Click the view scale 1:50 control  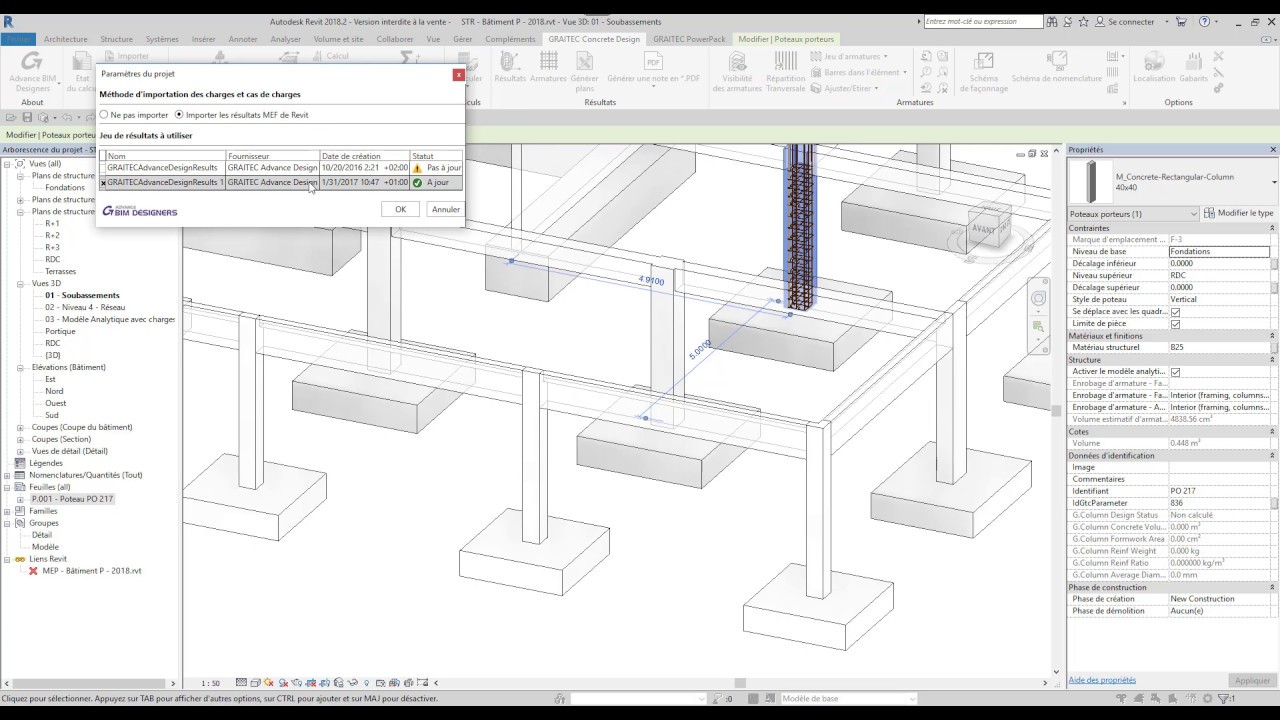pos(211,683)
